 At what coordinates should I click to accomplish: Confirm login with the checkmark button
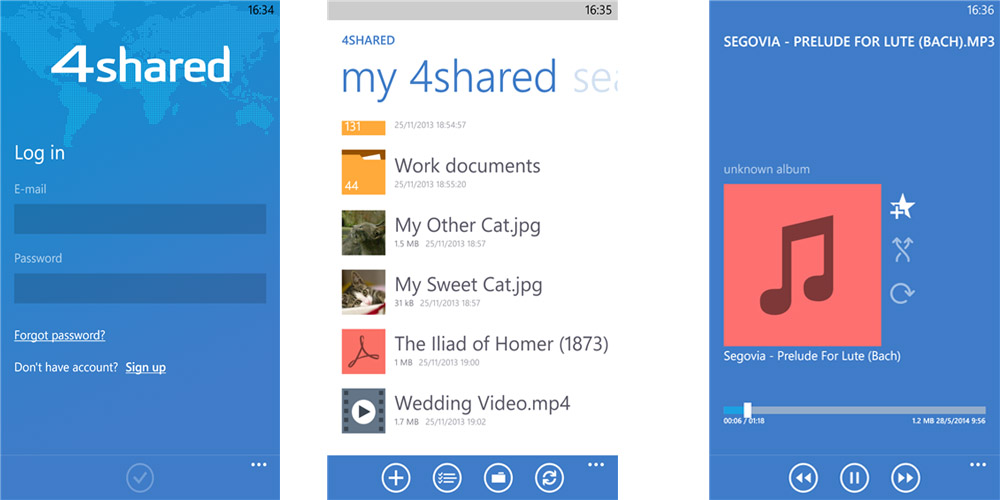pyautogui.click(x=138, y=477)
